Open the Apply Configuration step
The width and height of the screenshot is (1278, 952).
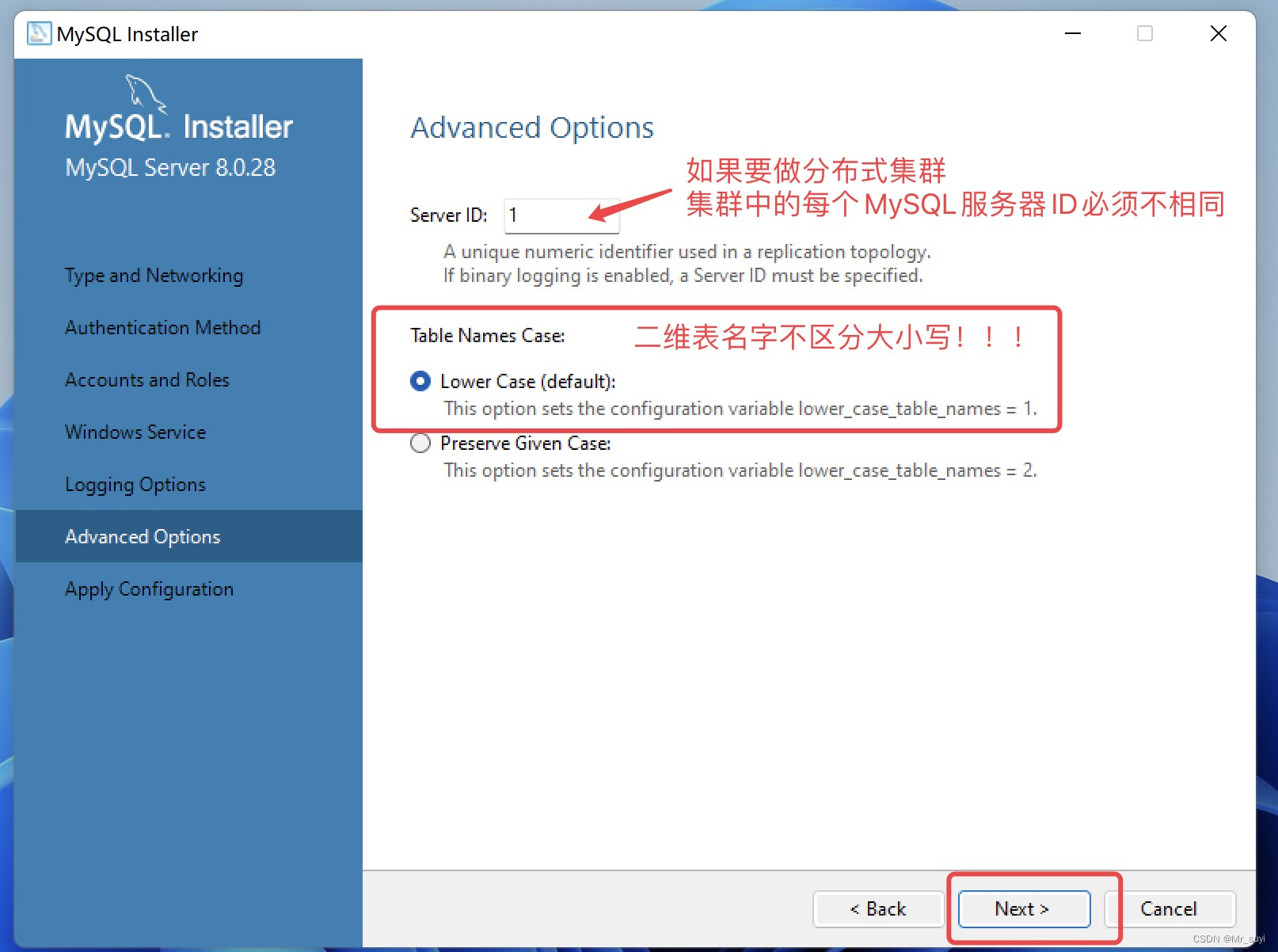tap(150, 589)
